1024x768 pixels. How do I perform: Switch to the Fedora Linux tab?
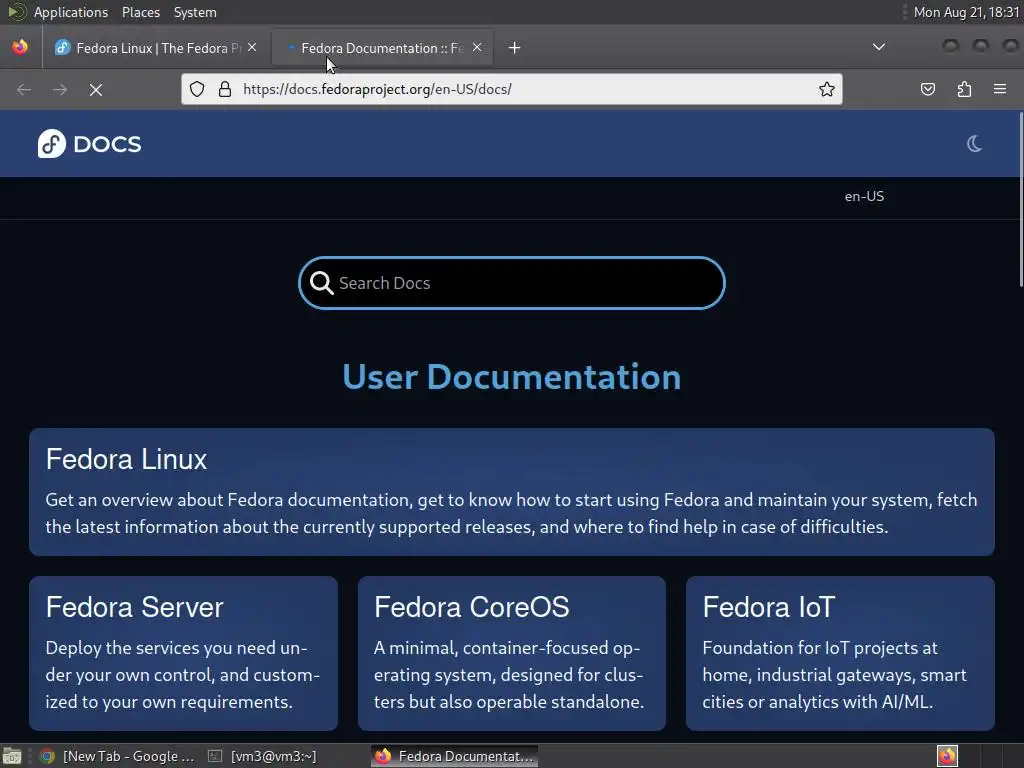[155, 48]
